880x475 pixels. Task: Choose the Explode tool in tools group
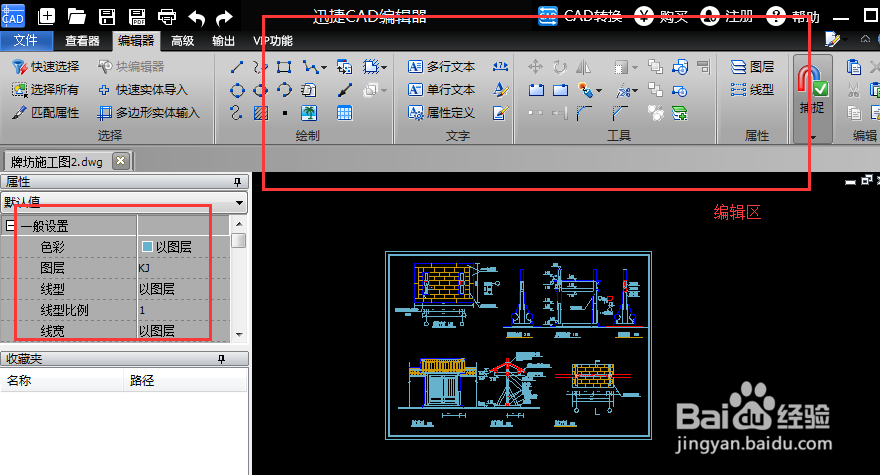[x=584, y=90]
